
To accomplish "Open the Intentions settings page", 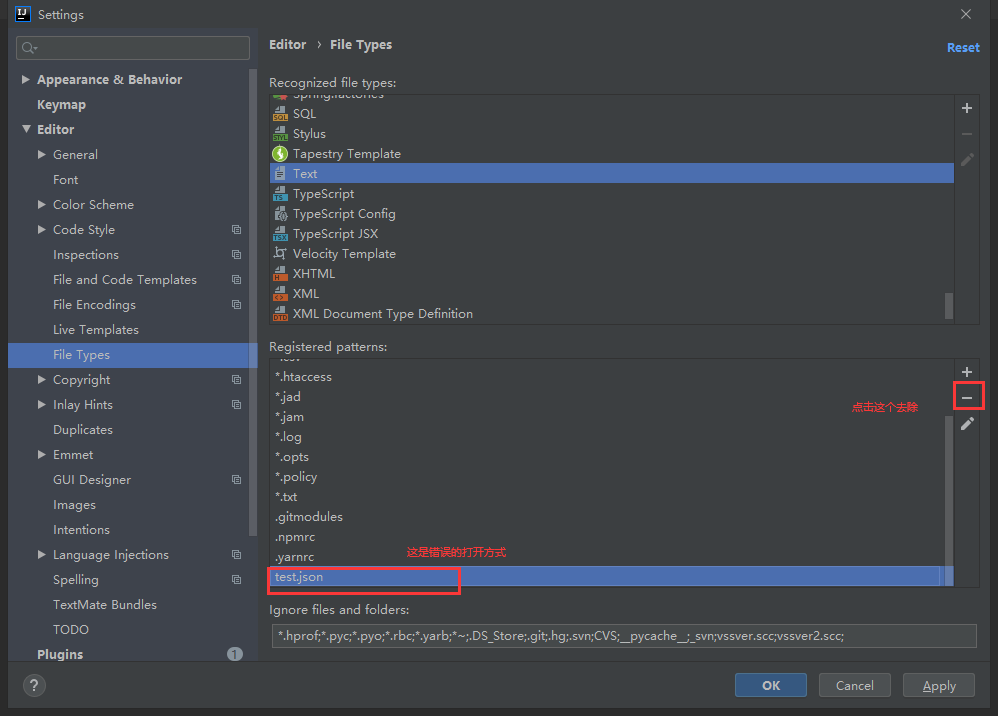I will 81,530.
